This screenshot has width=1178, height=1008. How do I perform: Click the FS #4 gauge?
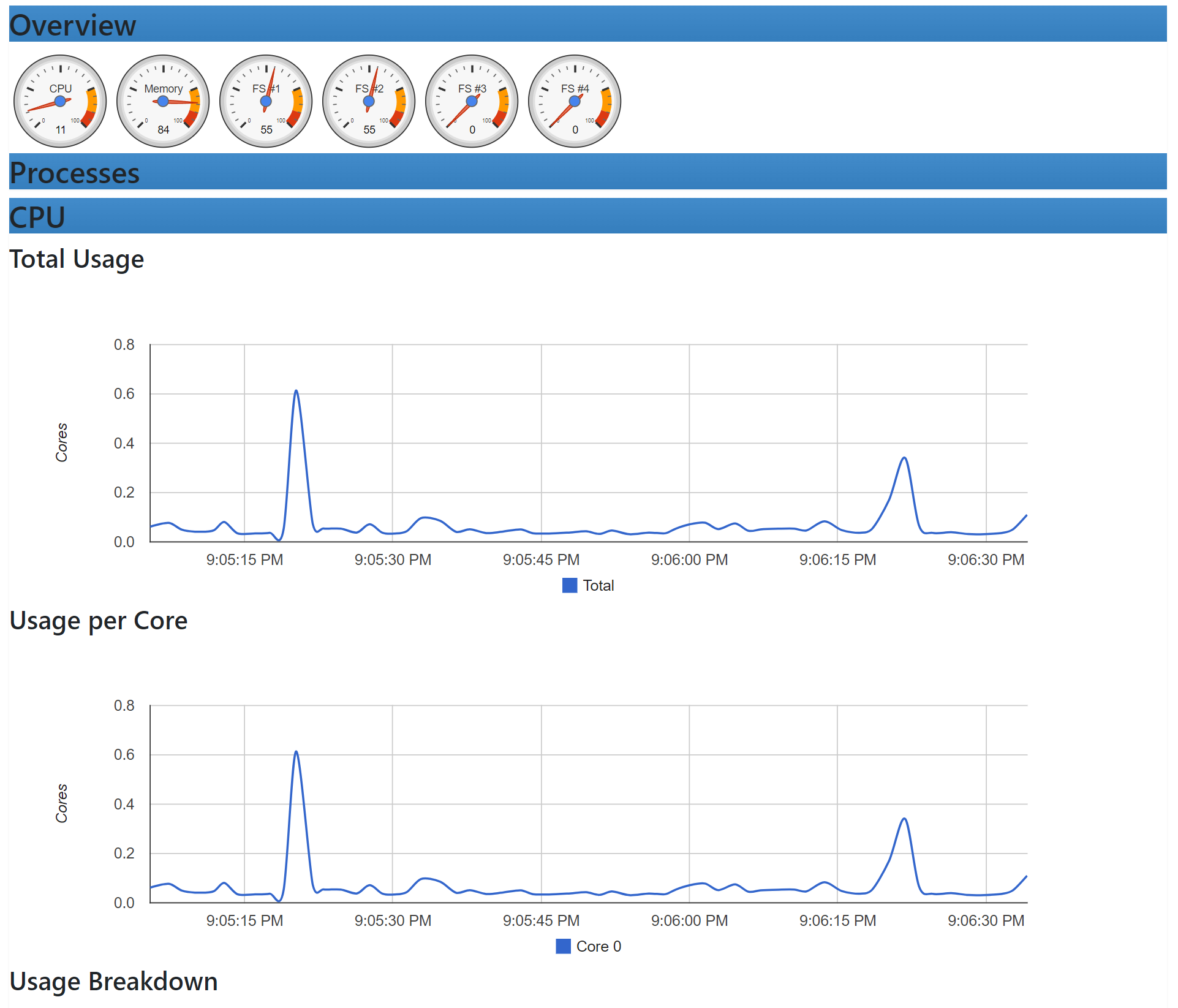click(x=574, y=100)
